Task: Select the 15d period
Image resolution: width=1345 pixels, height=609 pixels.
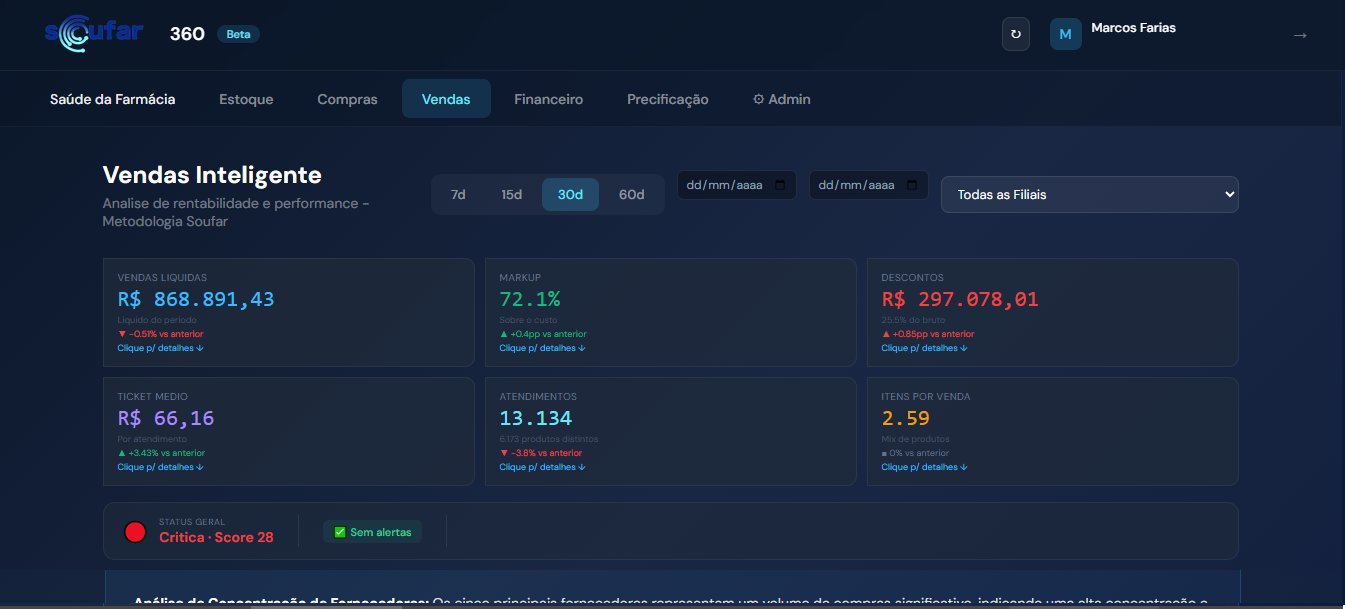Action: tap(511, 194)
